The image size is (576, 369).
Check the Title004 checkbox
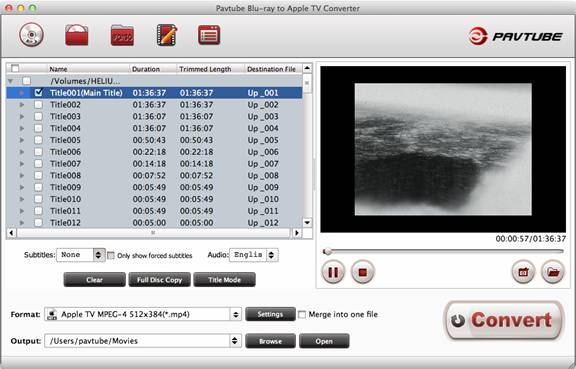[38, 128]
